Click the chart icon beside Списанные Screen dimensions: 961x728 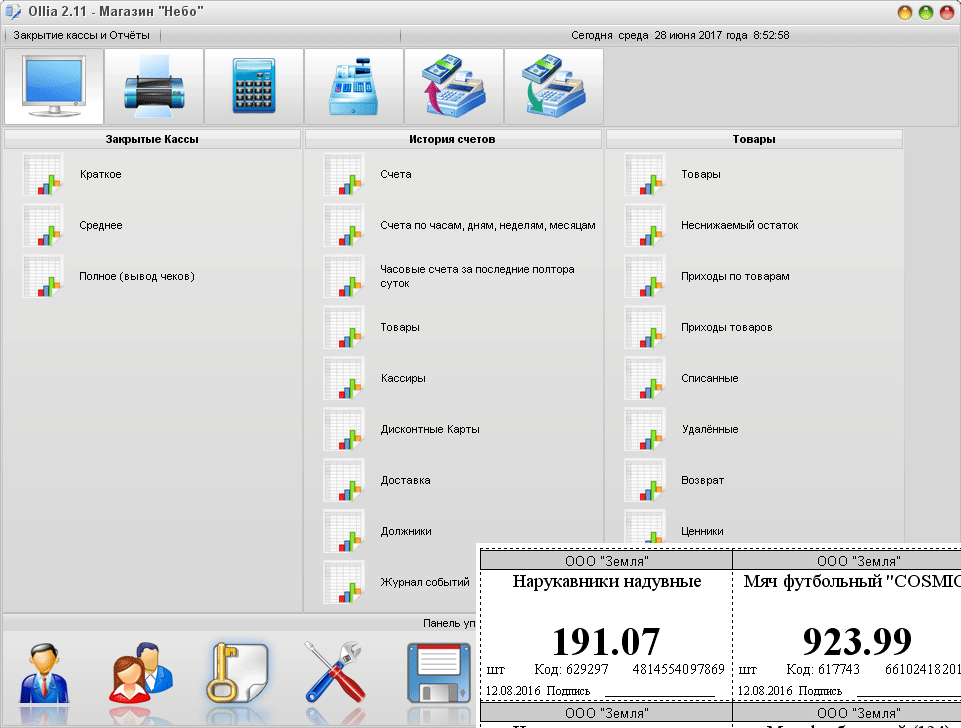[x=645, y=379]
